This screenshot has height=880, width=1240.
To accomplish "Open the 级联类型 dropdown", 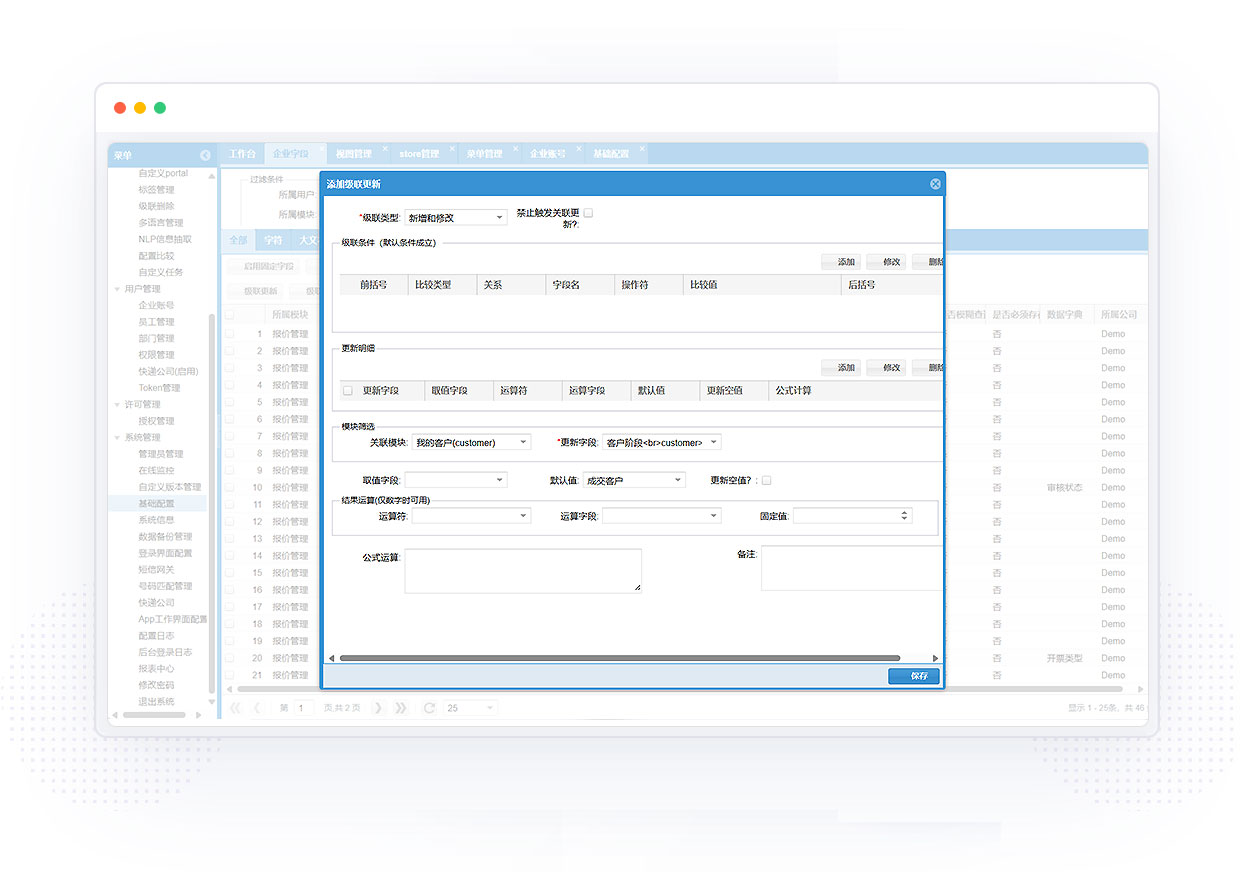I will 500,217.
